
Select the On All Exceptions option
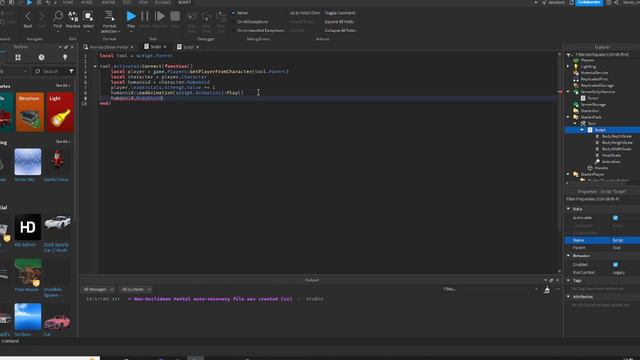coord(252,22)
